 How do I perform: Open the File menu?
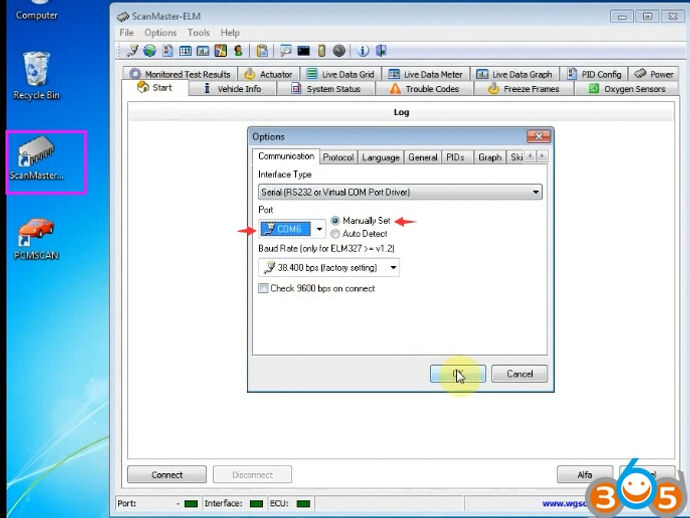[x=126, y=33]
